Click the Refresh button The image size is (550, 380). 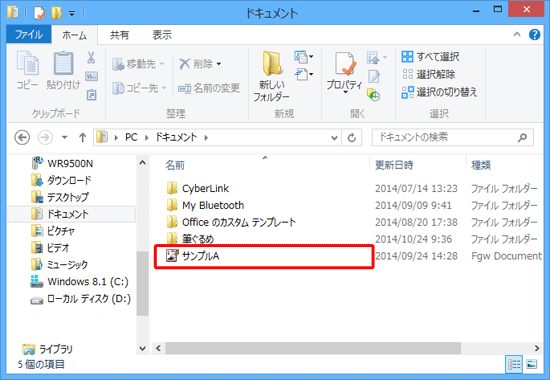click(x=351, y=138)
